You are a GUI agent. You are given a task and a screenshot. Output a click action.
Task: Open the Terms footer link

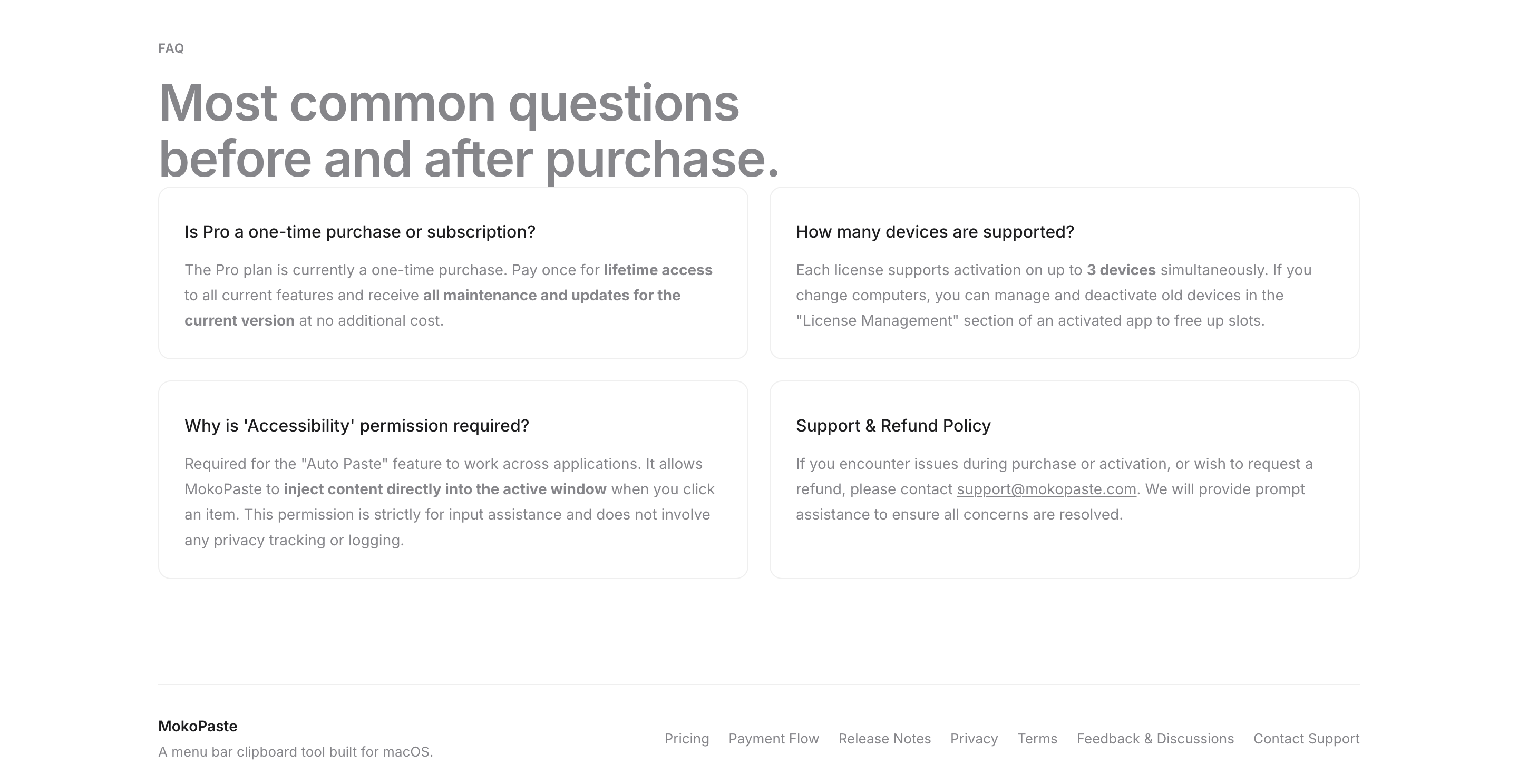(1037, 739)
